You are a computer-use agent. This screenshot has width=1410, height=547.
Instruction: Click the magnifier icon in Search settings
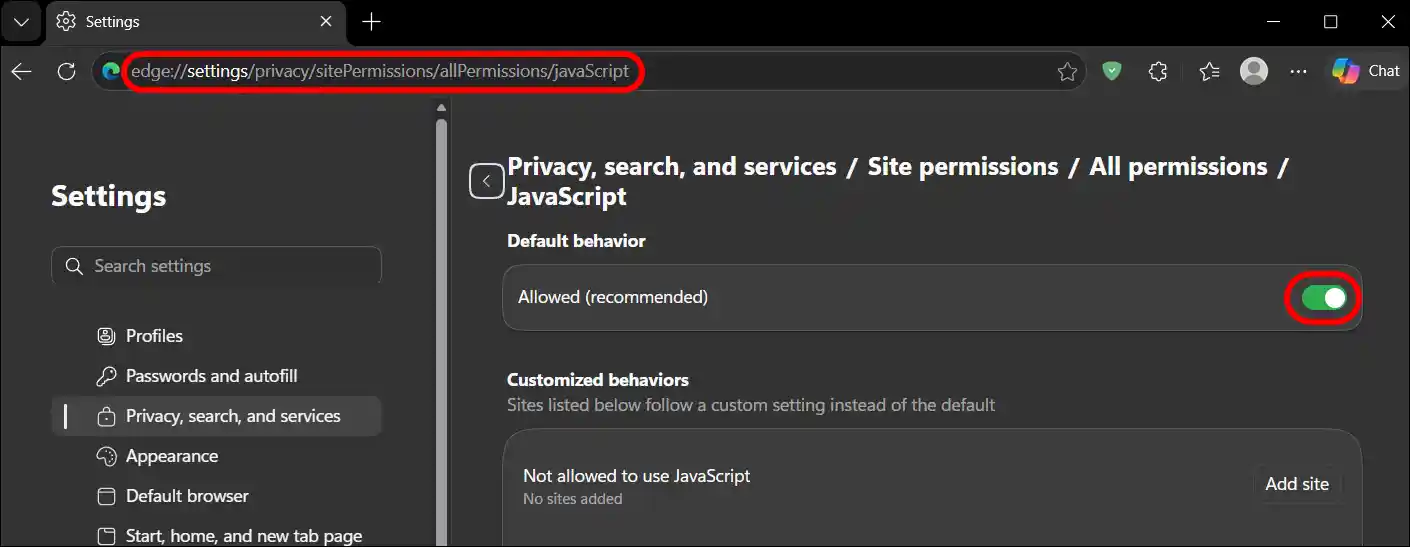point(73,266)
